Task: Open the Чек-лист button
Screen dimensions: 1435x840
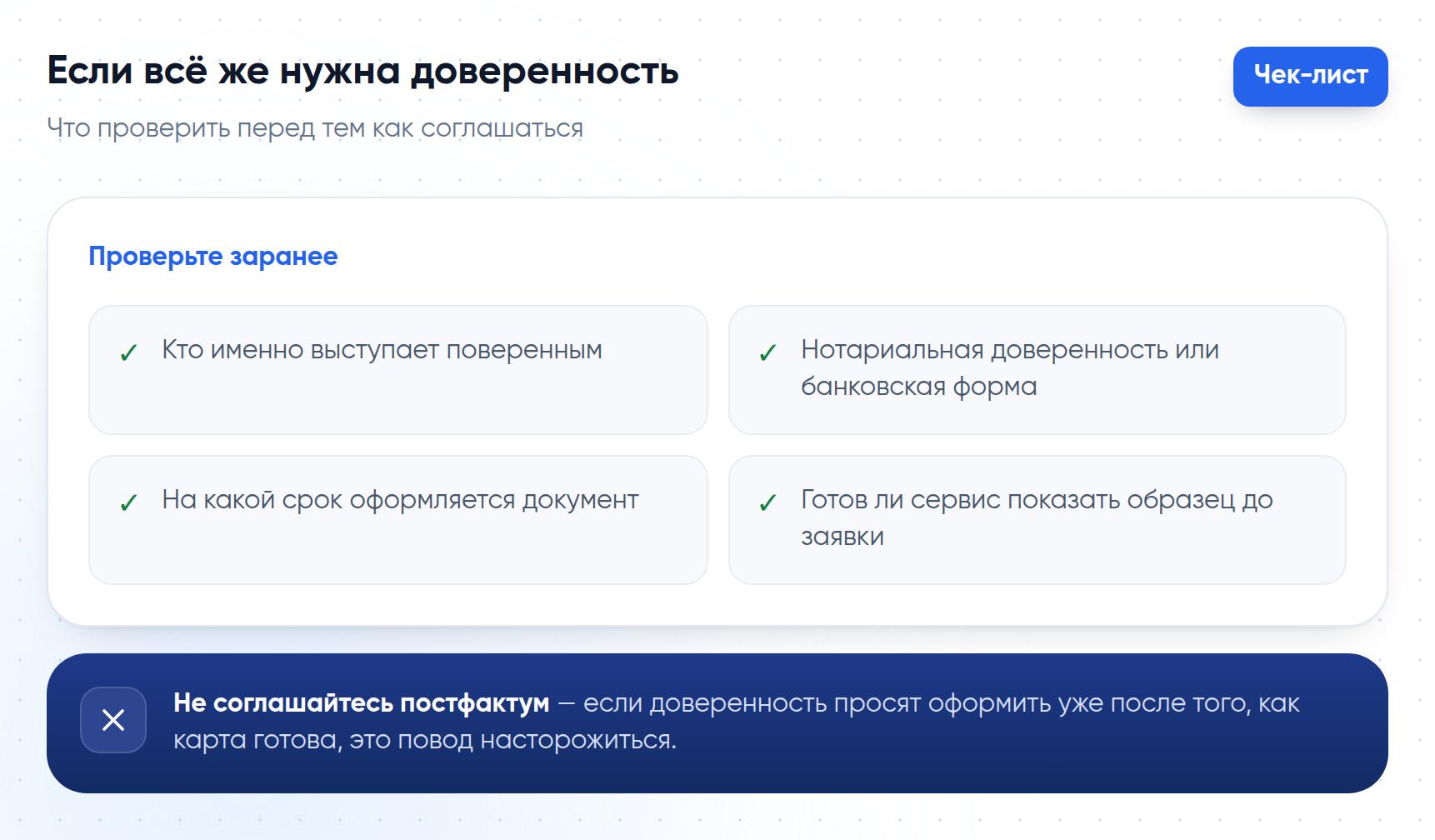Action: (x=1310, y=76)
